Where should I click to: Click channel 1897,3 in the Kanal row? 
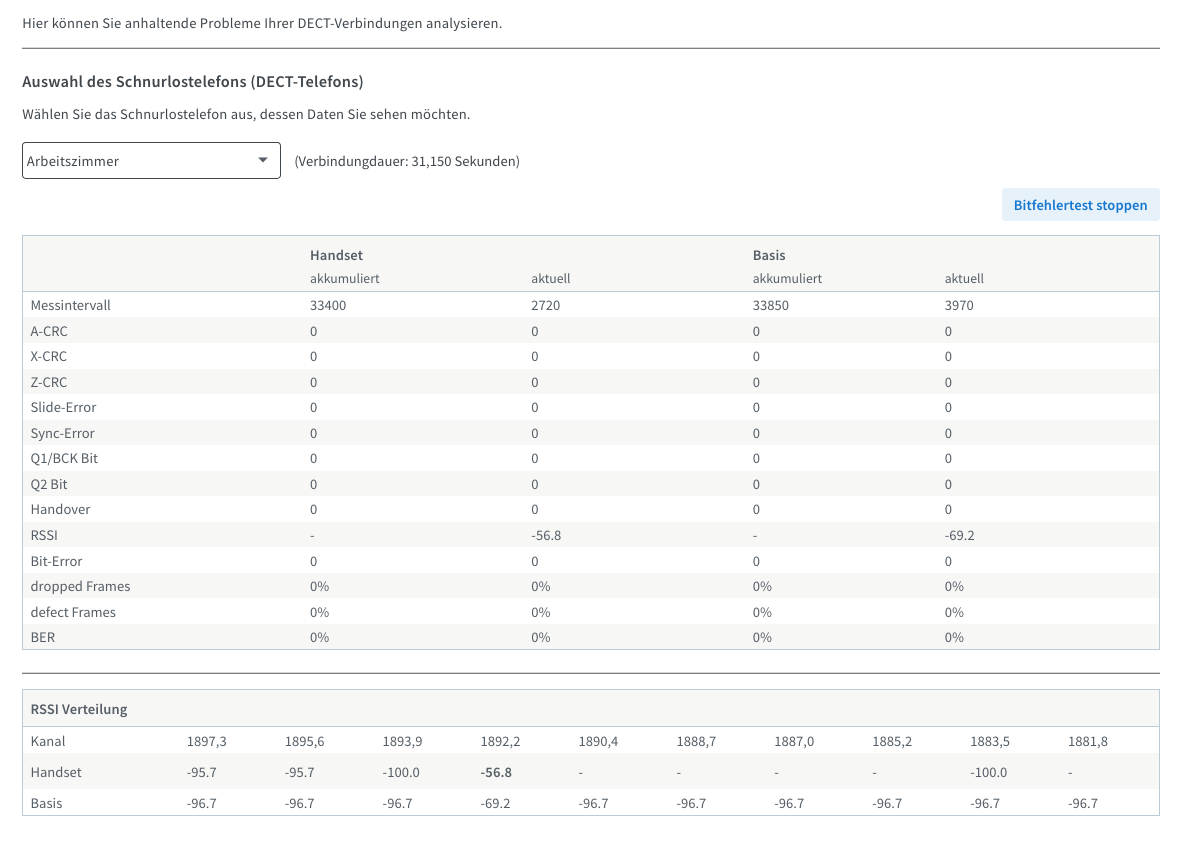coord(206,742)
